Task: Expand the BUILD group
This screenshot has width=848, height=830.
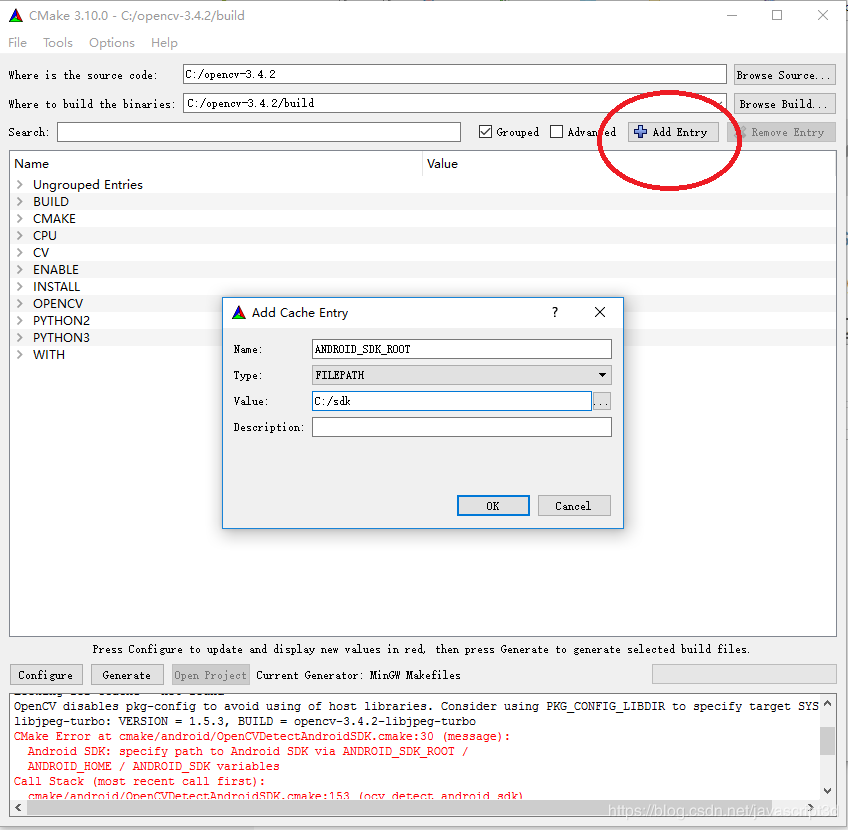Action: coord(19,201)
